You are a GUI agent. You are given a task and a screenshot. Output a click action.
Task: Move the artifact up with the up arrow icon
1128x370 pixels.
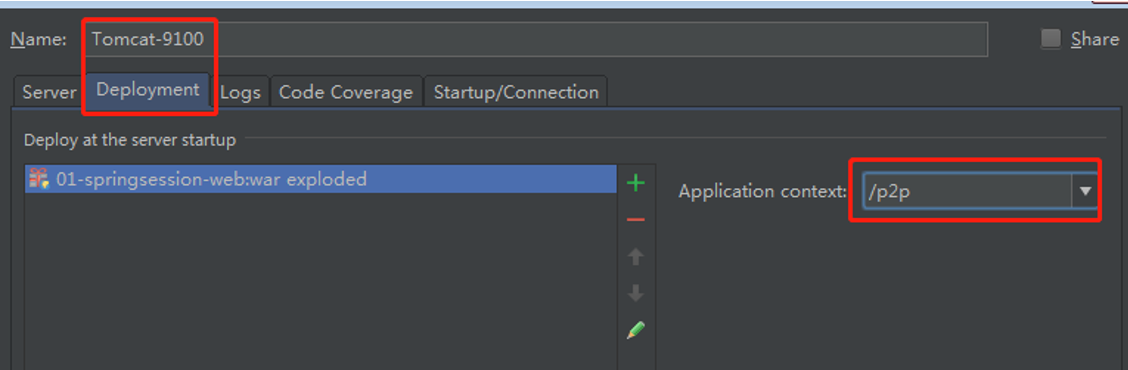click(x=635, y=256)
